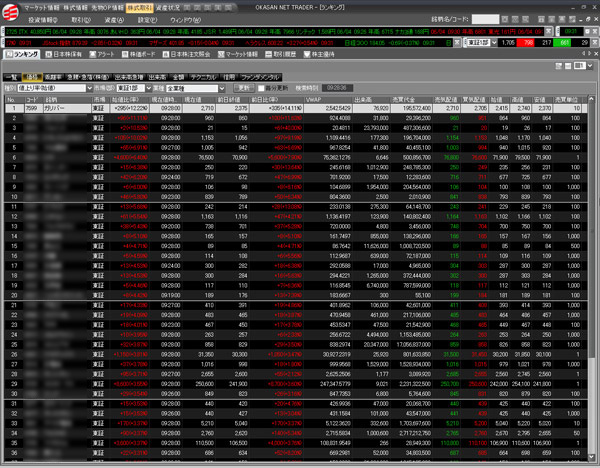
Task: Click the red Okasan logo icon
Action: pos(11,13)
